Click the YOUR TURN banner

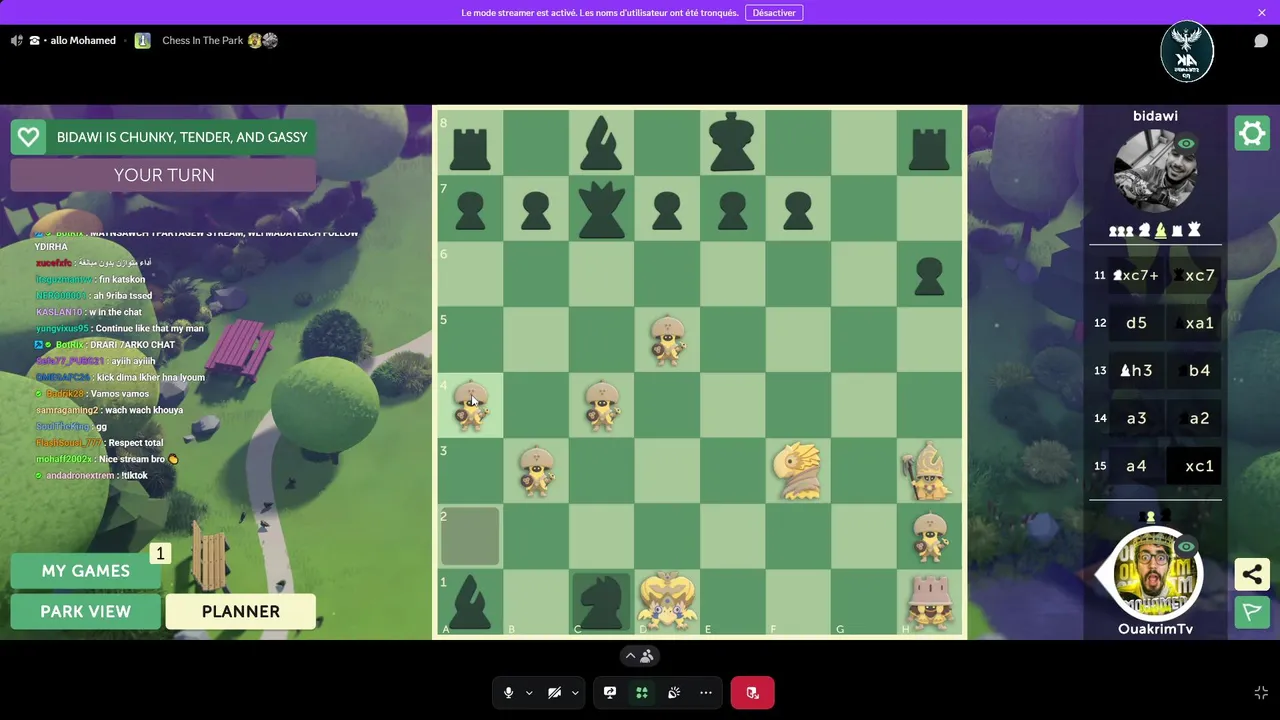coord(163,175)
